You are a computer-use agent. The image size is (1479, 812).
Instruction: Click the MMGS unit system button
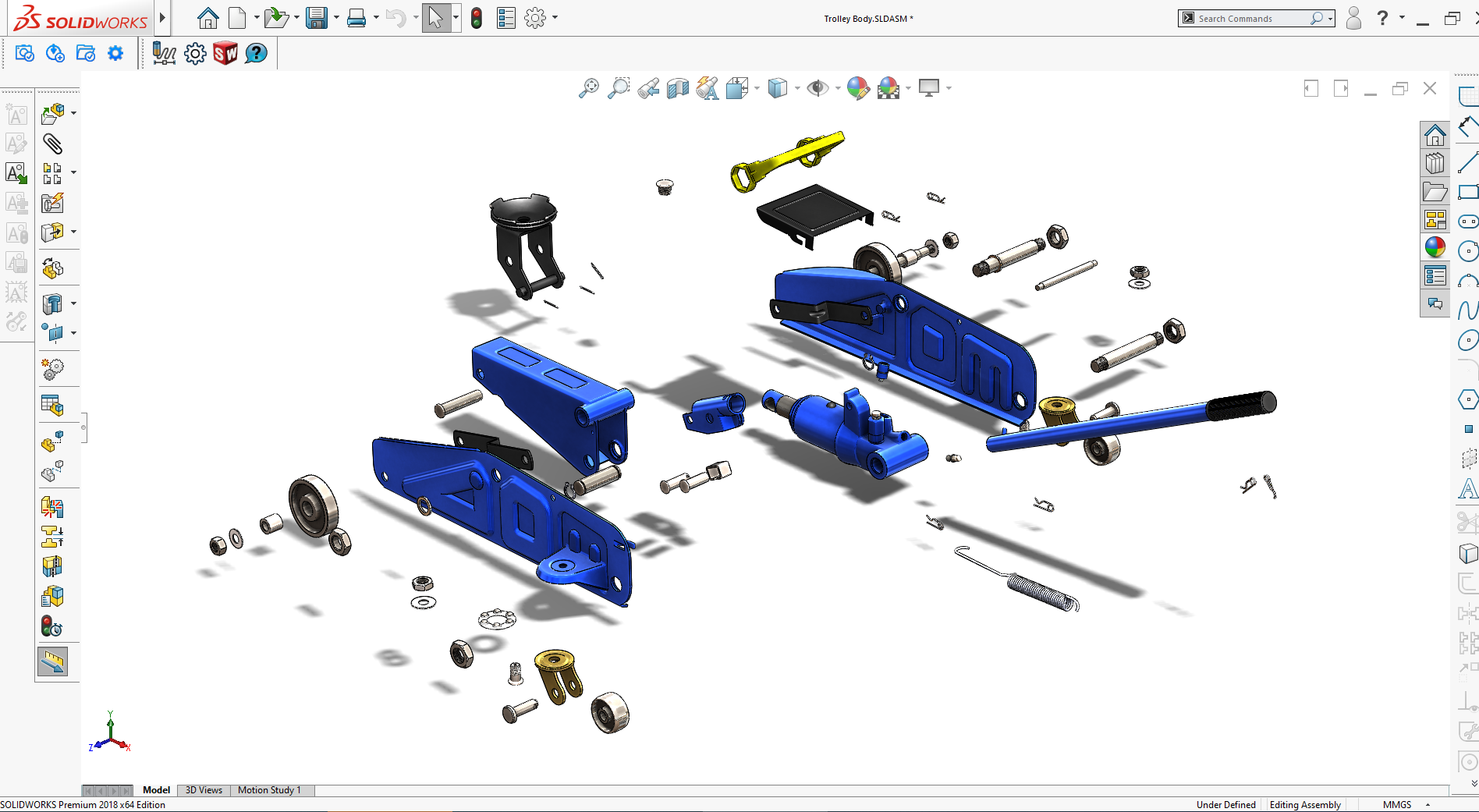coord(1396,804)
